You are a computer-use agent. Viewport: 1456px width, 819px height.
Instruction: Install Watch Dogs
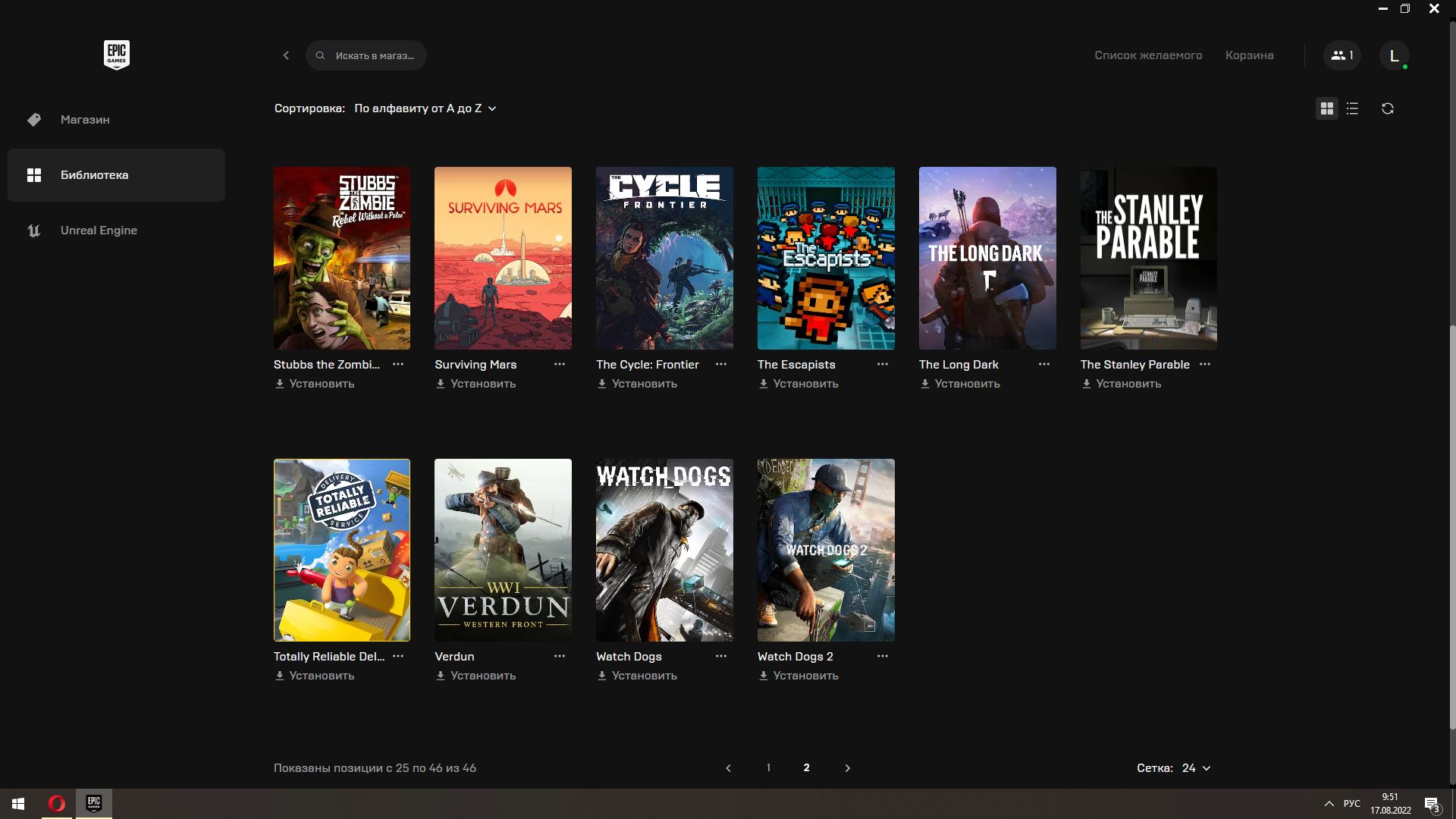pos(637,676)
